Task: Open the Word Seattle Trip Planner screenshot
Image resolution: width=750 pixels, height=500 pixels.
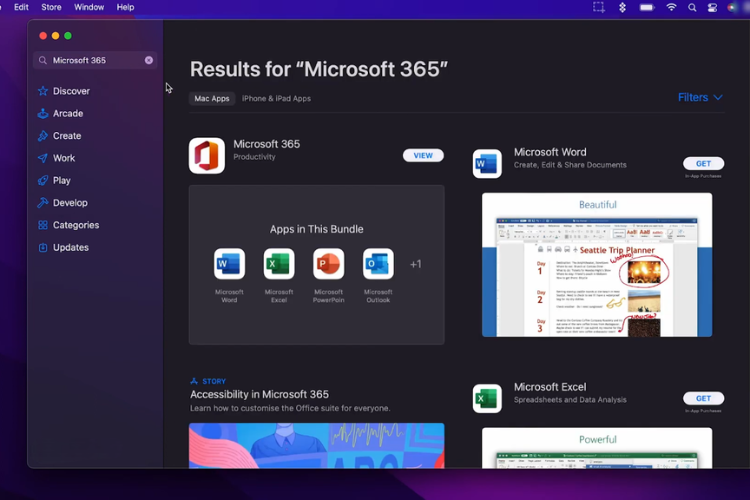Action: [597, 265]
